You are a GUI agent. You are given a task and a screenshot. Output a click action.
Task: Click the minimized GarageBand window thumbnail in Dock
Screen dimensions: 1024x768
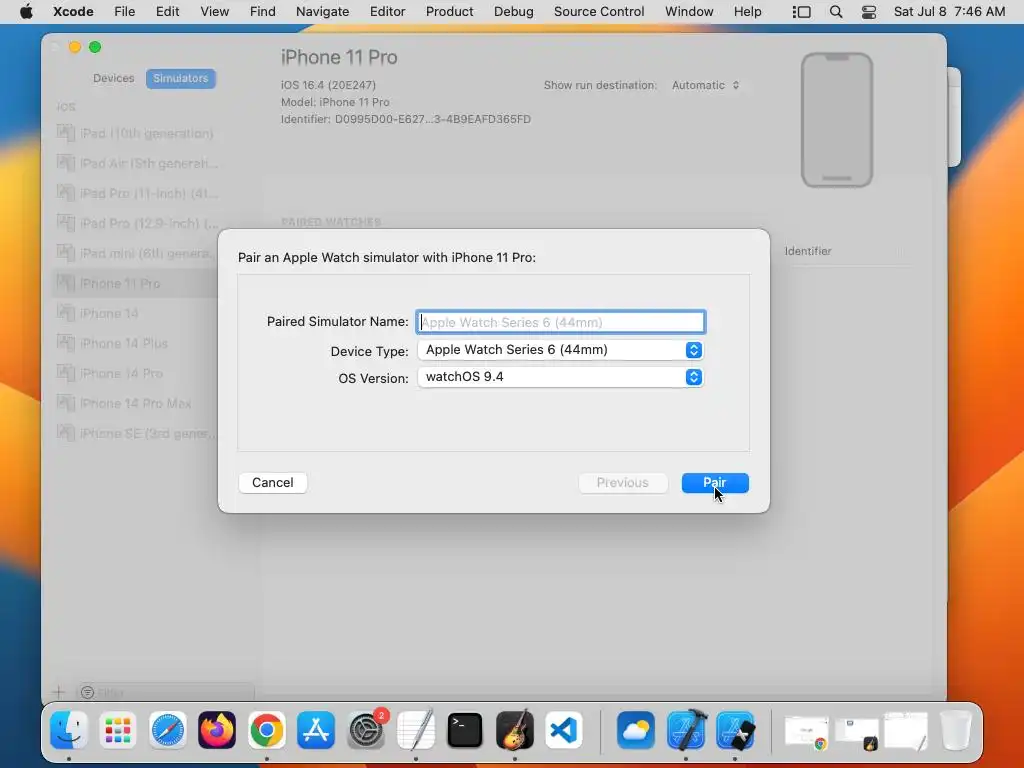pos(857,733)
